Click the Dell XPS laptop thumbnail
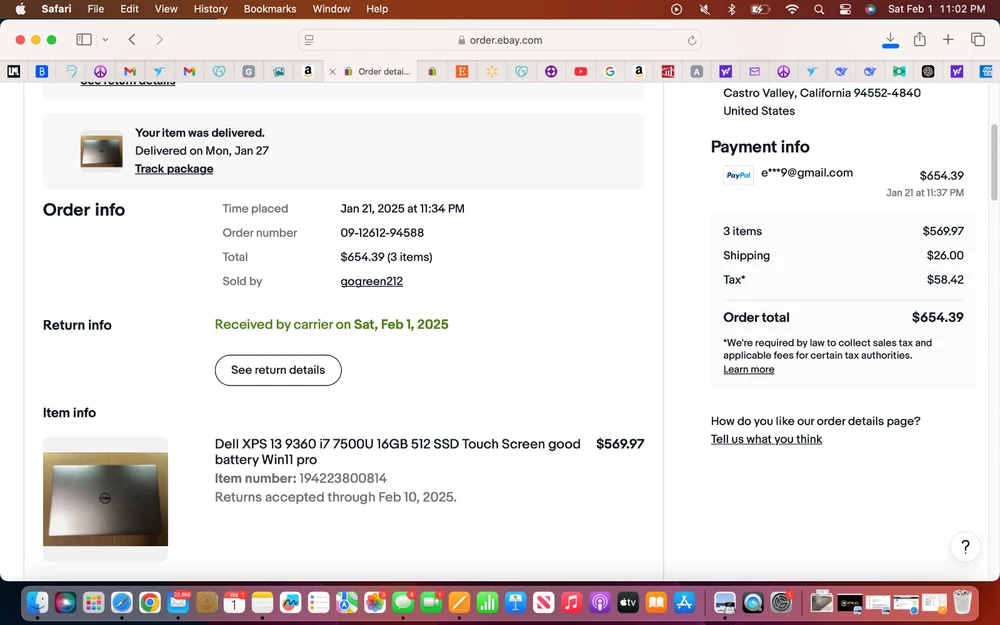The image size is (1000, 625). pos(105,498)
